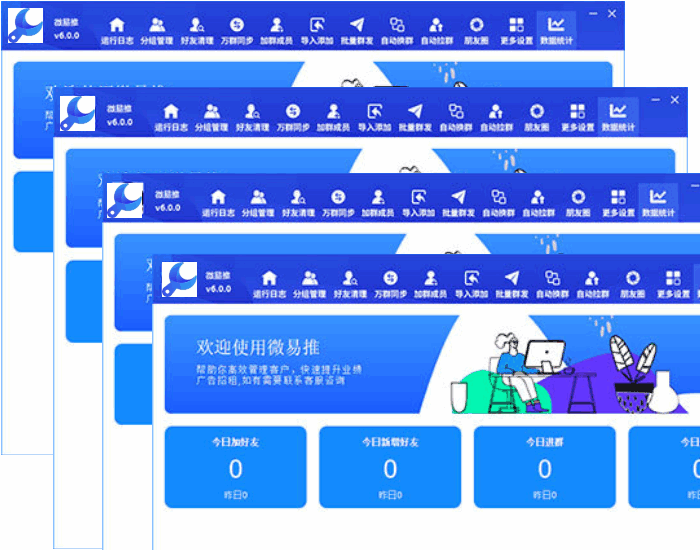Open 导入添加 in the third window
This screenshot has height=550, width=700.
[418, 203]
